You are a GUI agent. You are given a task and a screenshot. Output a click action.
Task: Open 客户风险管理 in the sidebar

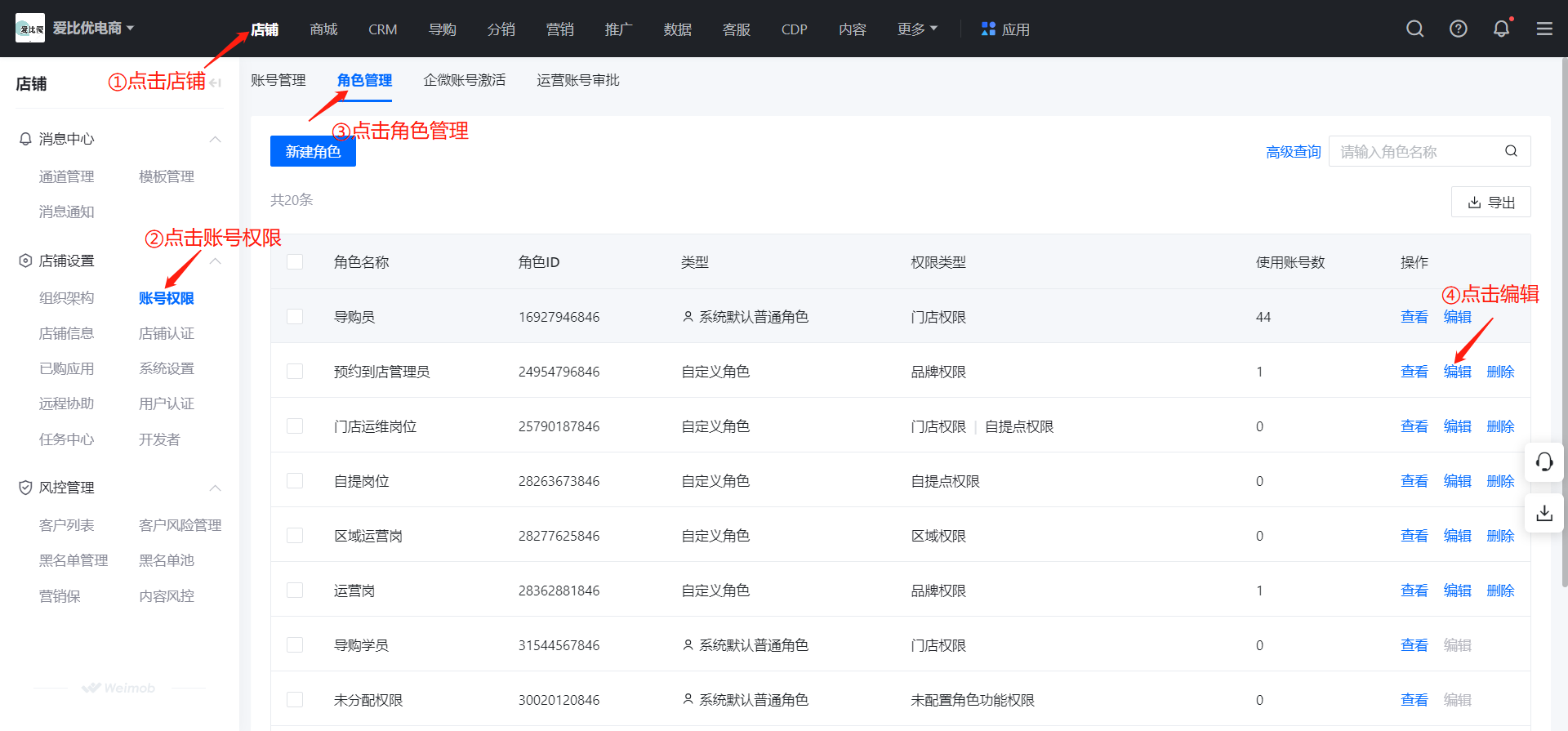tap(180, 525)
